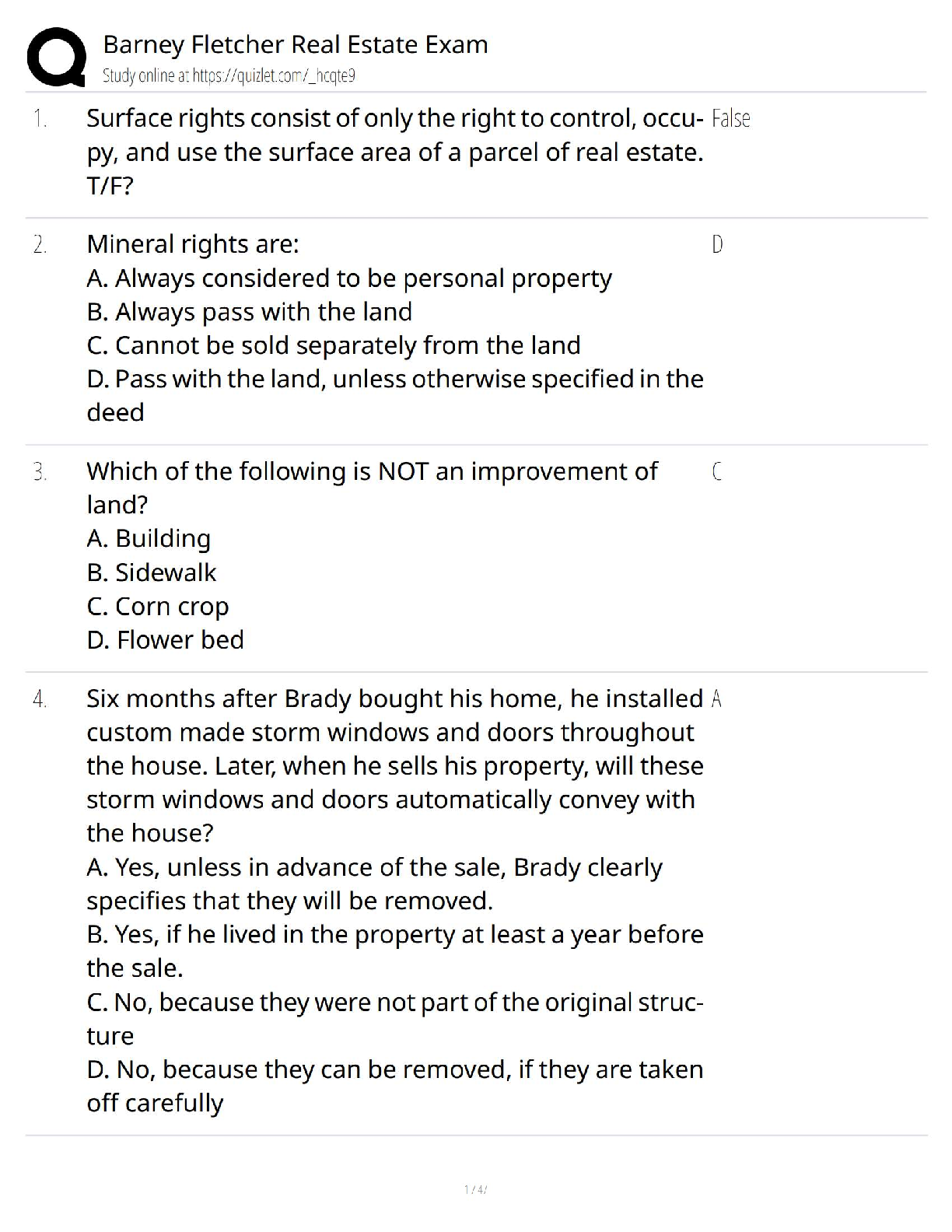Click the Mineral rights are question text
952x1232 pixels.
tap(193, 244)
